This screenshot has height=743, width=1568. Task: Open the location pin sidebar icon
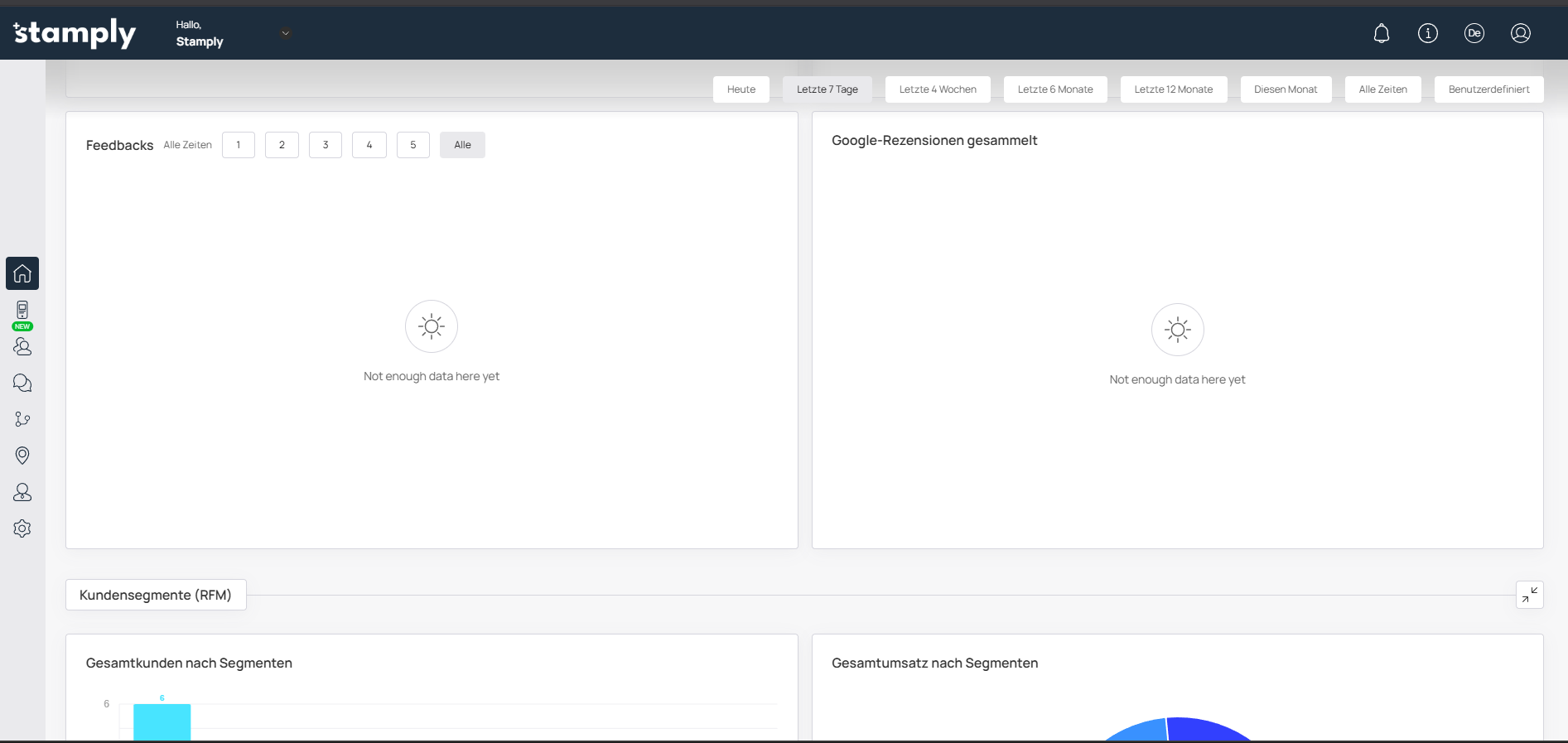pyautogui.click(x=22, y=456)
